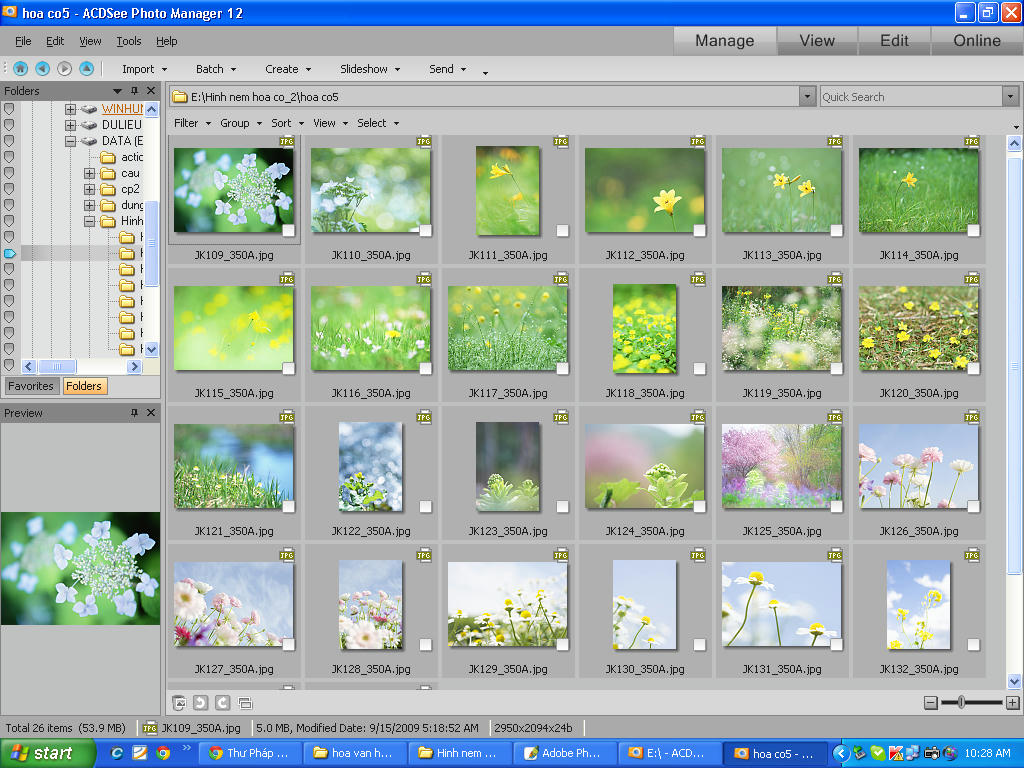1024x768 pixels.
Task: Click the WINHUN drive icon in folder tree
Action: [89, 109]
